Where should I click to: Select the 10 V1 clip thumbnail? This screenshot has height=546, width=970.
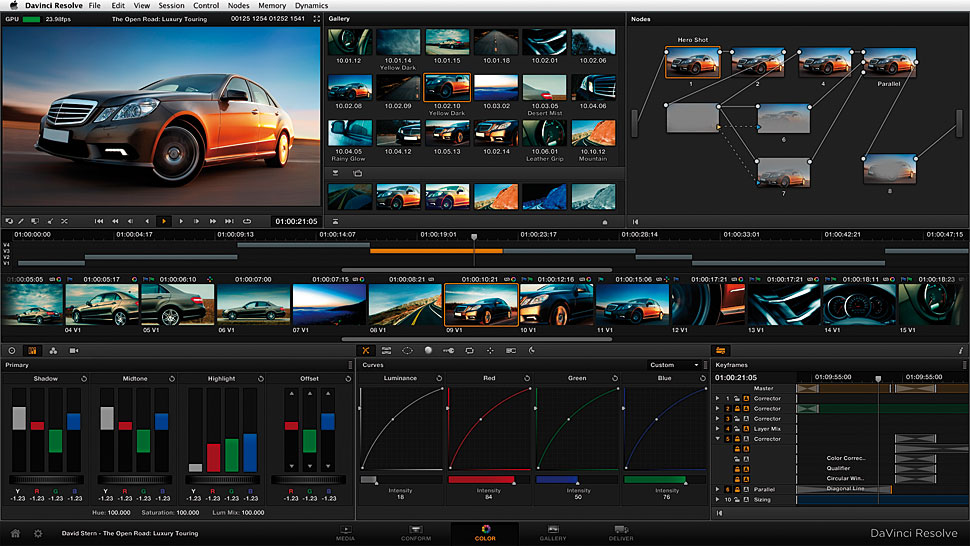(x=556, y=305)
